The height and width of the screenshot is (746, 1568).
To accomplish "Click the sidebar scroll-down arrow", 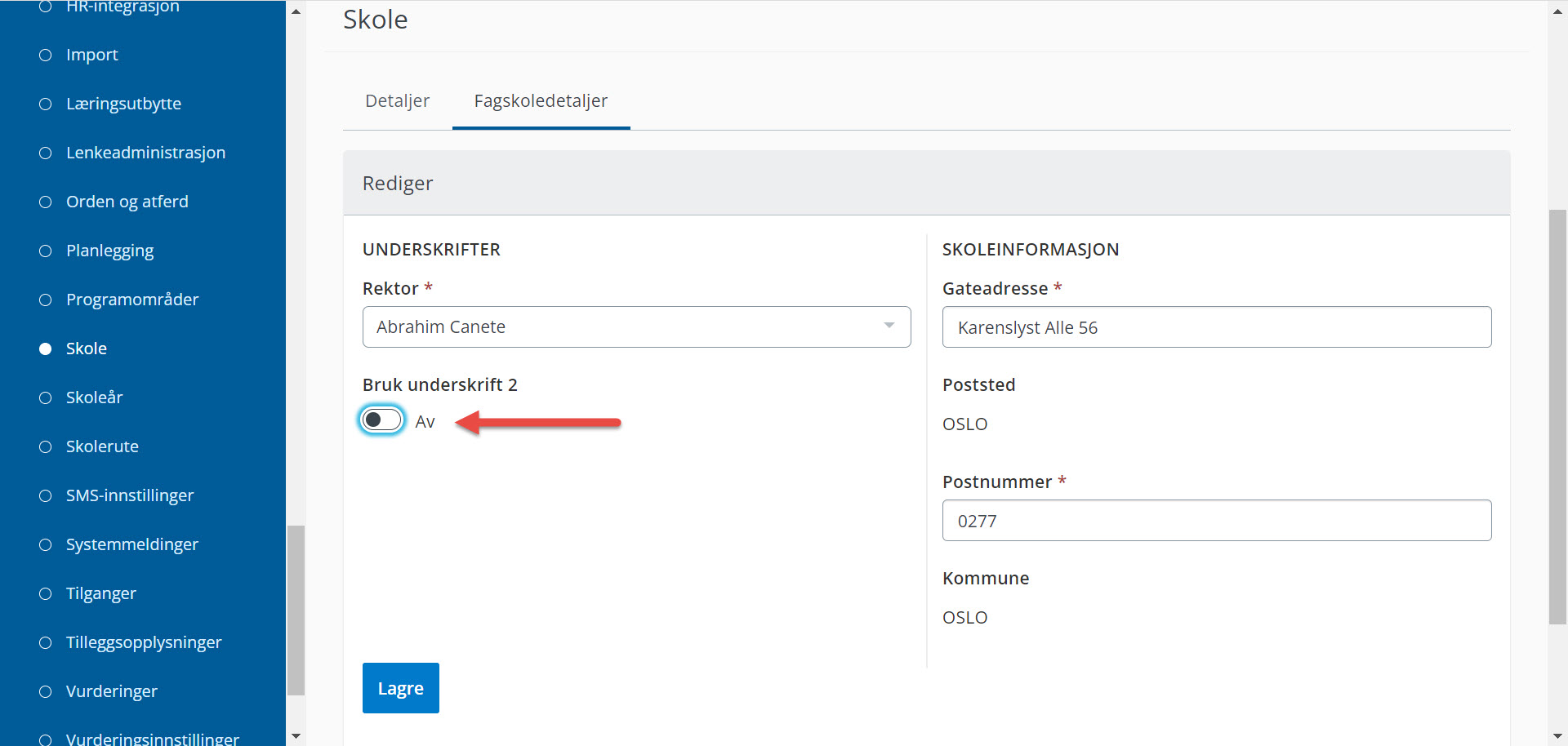I will (x=296, y=735).
